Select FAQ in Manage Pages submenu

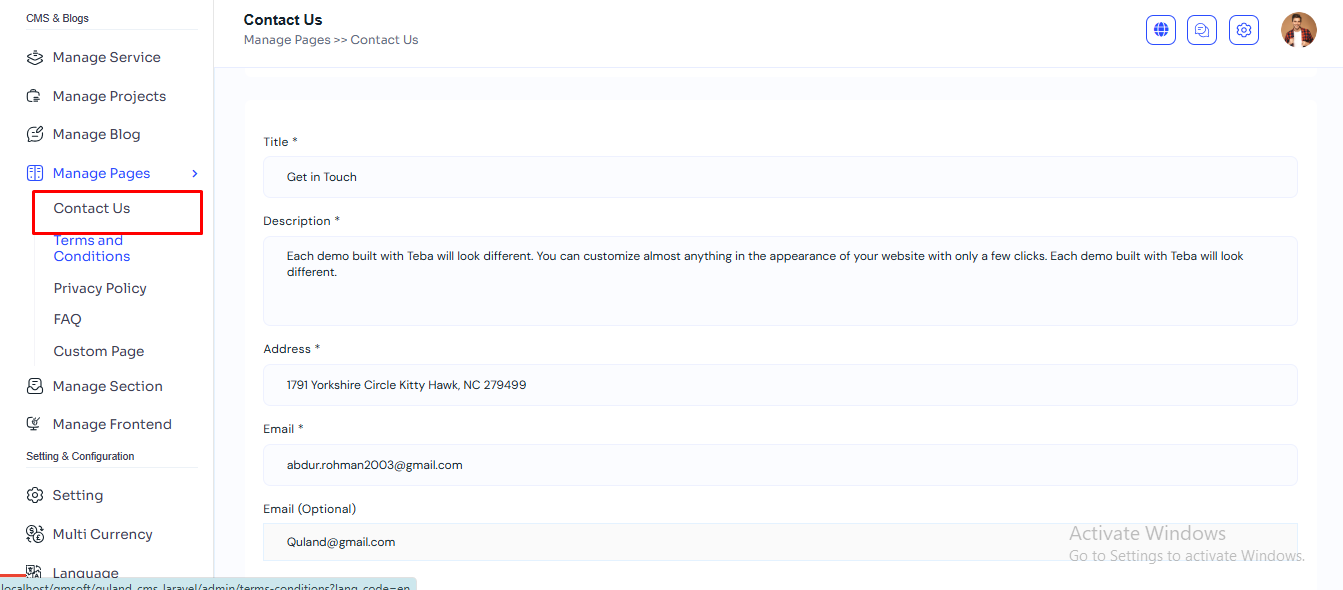68,319
